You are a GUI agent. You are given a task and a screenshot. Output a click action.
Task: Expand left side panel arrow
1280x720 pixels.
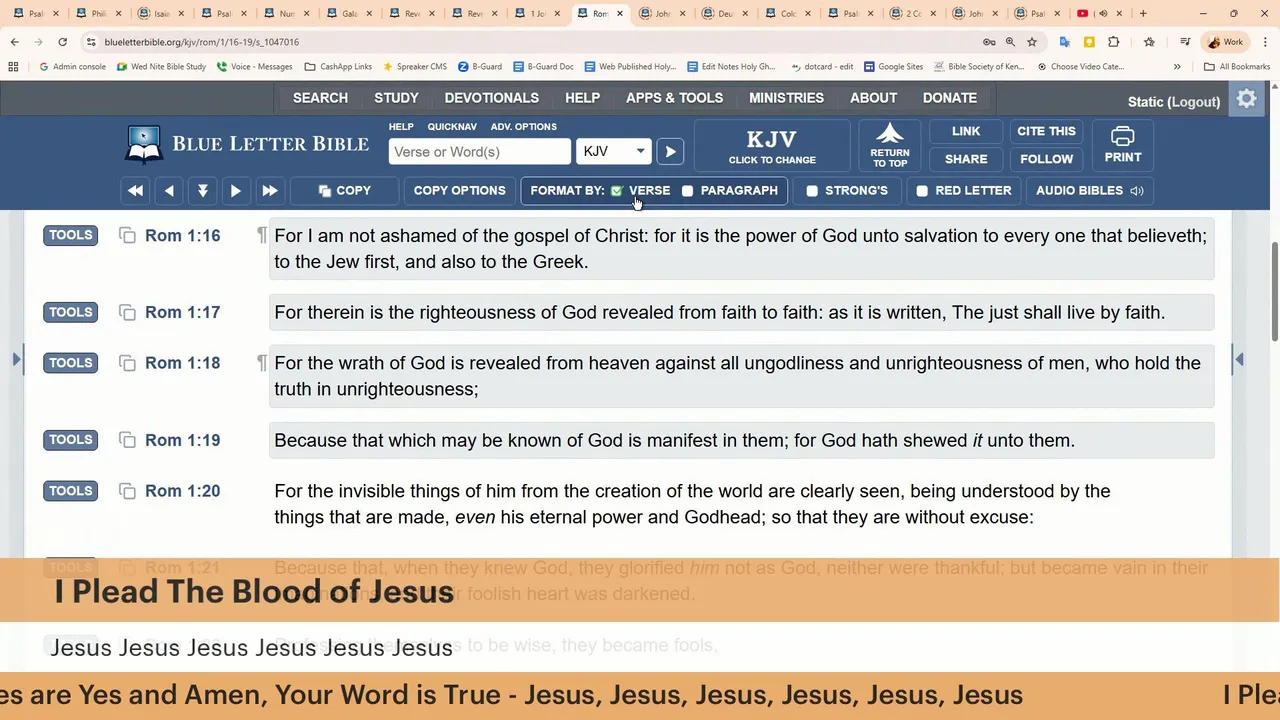[x=17, y=359]
